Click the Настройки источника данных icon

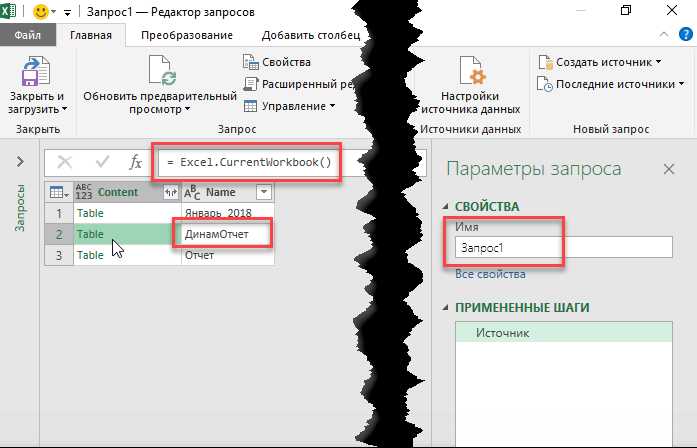click(x=471, y=70)
